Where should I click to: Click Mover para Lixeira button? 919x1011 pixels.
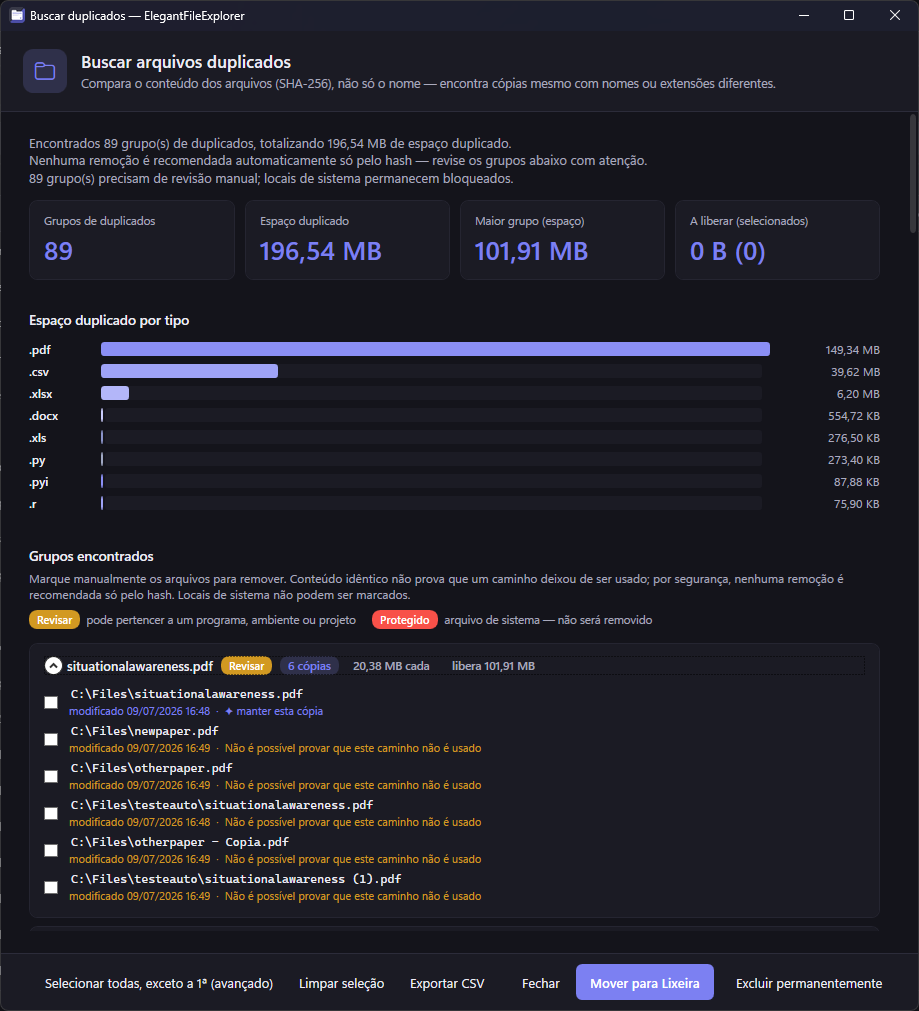[644, 983]
